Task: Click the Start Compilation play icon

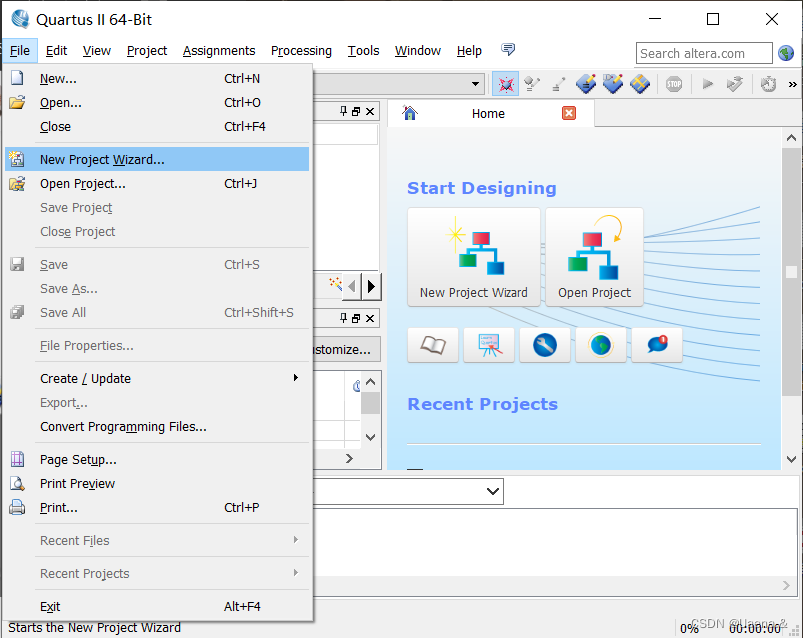Action: click(x=708, y=84)
